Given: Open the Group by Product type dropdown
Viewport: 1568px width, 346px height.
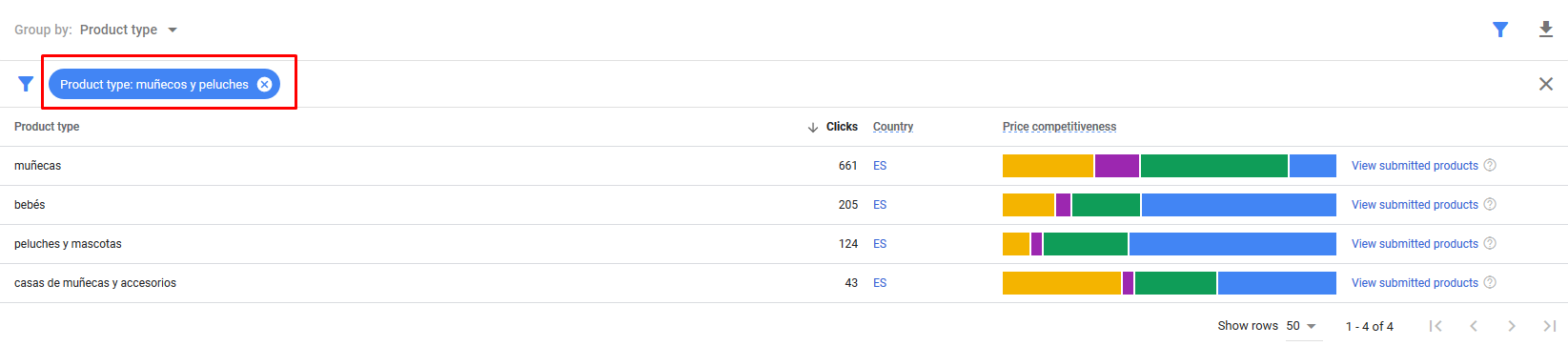Looking at the screenshot, I should click(129, 30).
